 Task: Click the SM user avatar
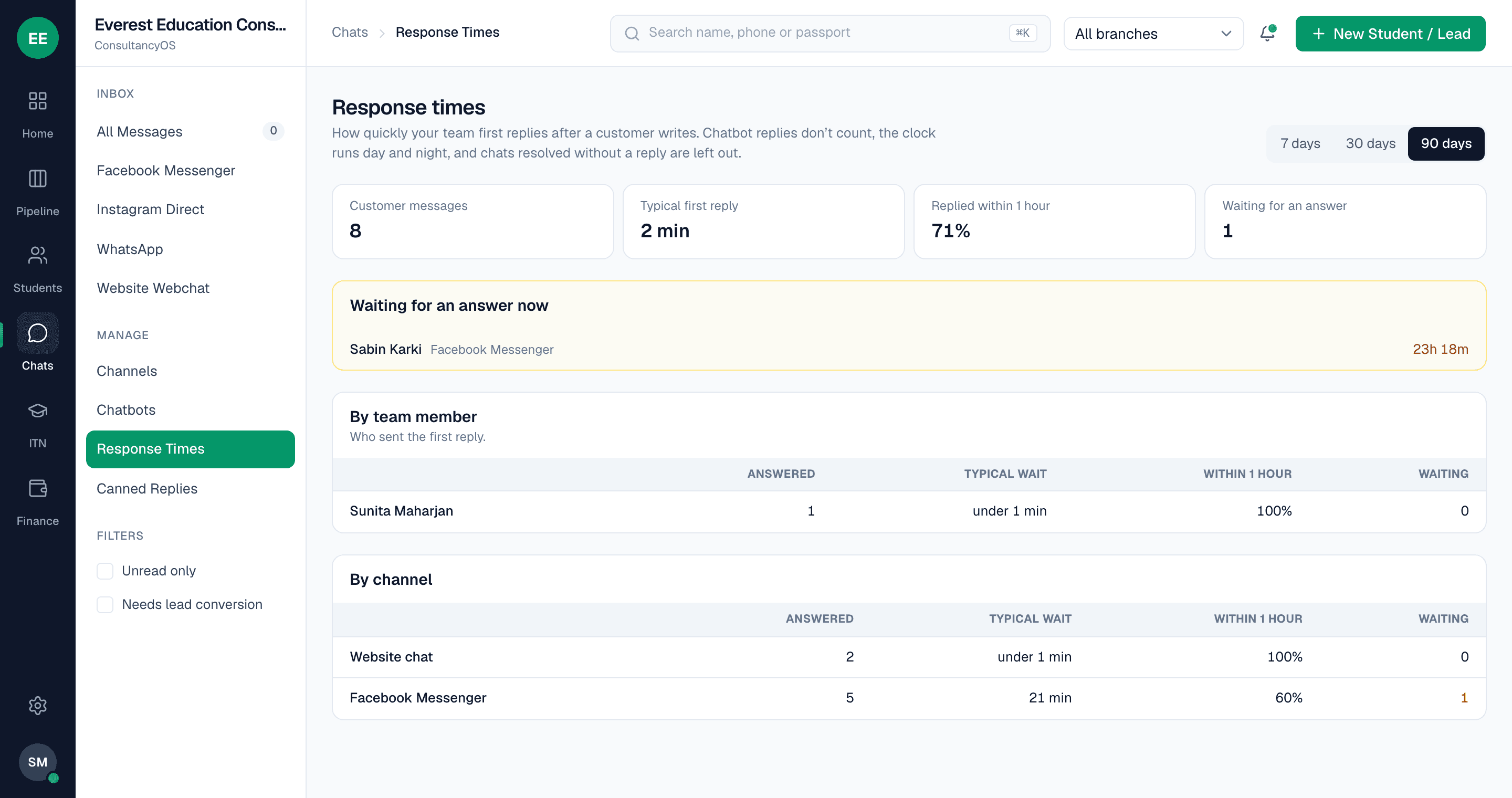[38, 762]
